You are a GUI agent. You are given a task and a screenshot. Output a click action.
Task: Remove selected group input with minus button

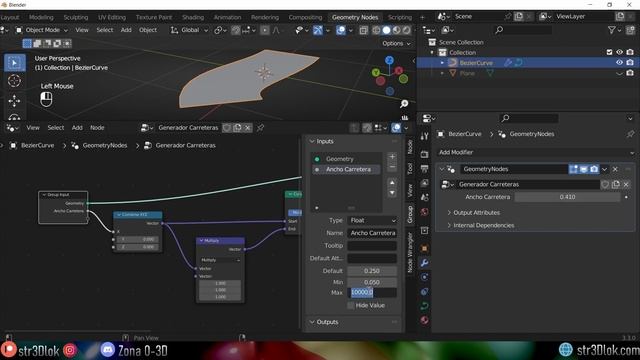(392, 167)
